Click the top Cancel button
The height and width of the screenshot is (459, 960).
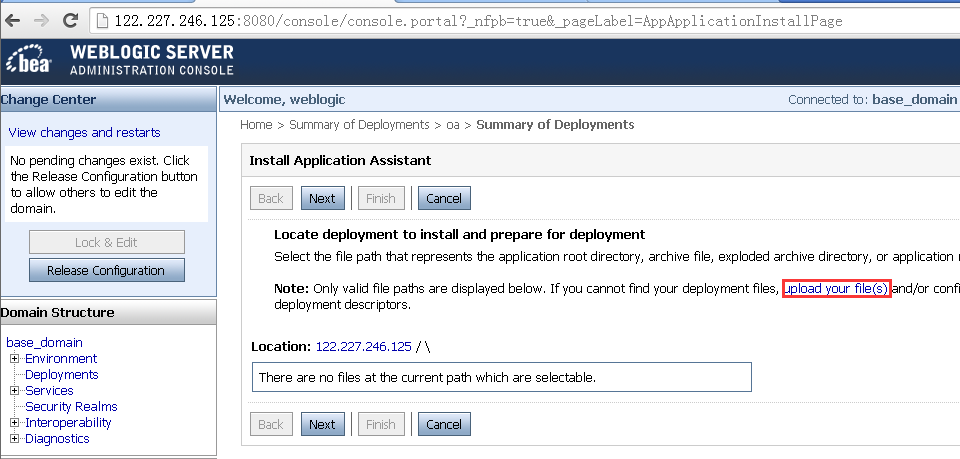444,198
